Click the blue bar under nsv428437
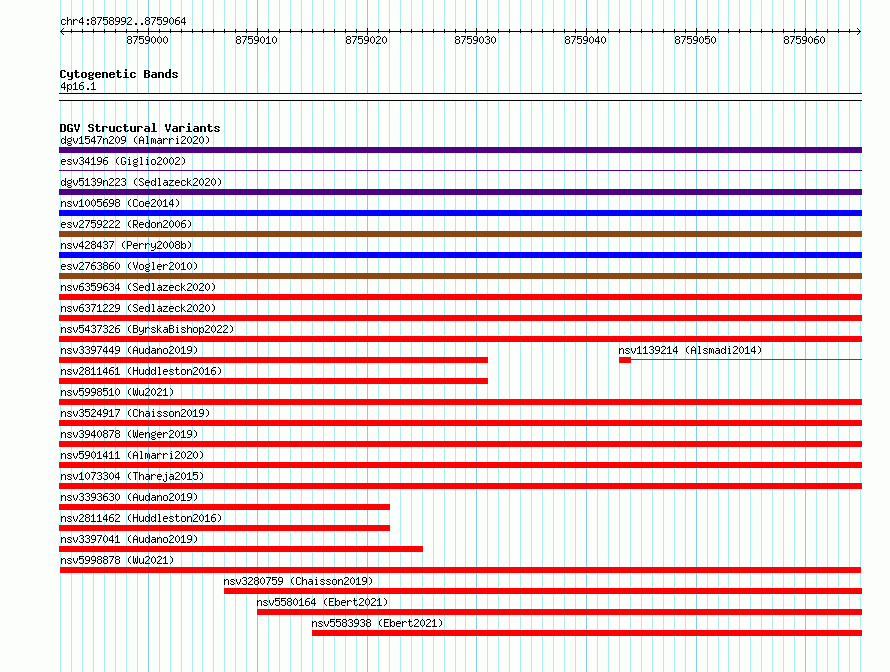890x672 pixels. tap(460, 255)
